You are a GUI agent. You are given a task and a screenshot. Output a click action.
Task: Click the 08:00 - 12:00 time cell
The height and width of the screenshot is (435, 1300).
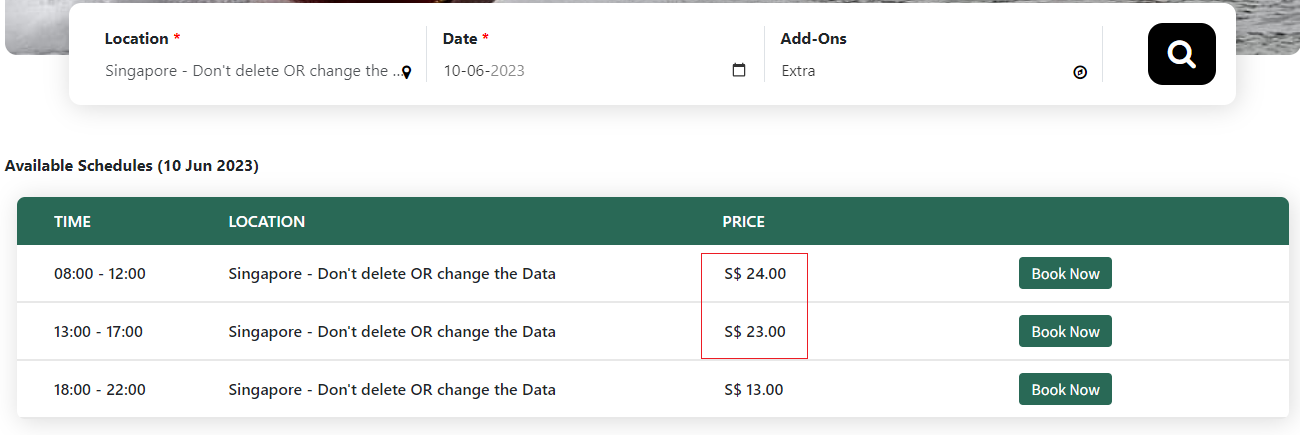point(100,274)
